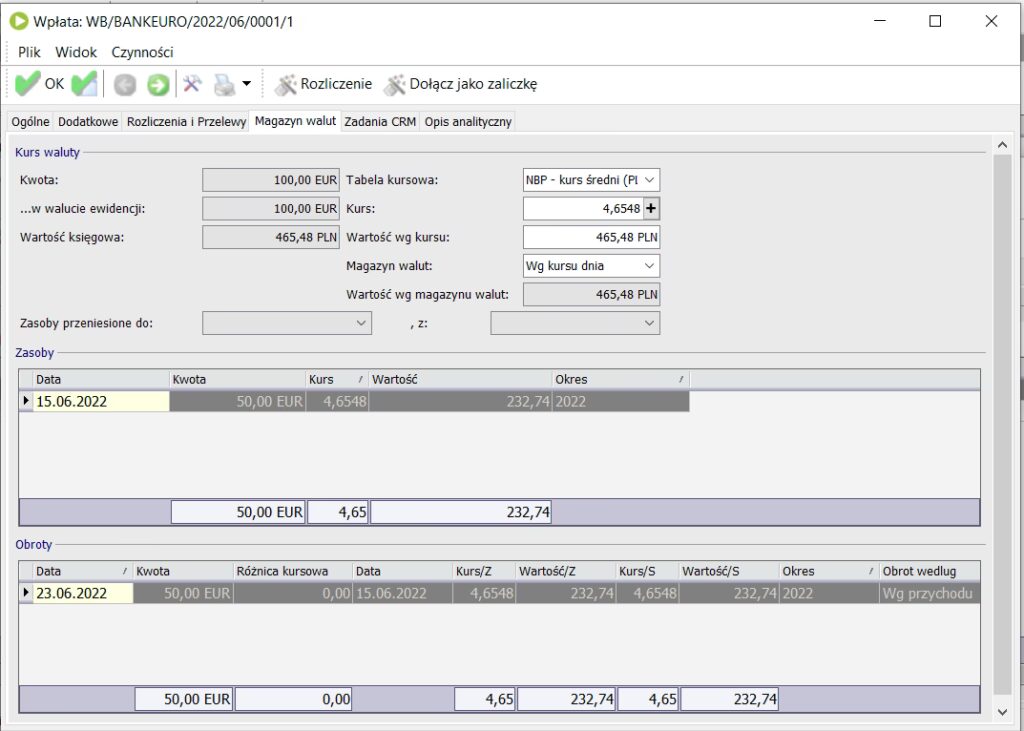Open the Plik menu
This screenshot has width=1024, height=731.
31,52
